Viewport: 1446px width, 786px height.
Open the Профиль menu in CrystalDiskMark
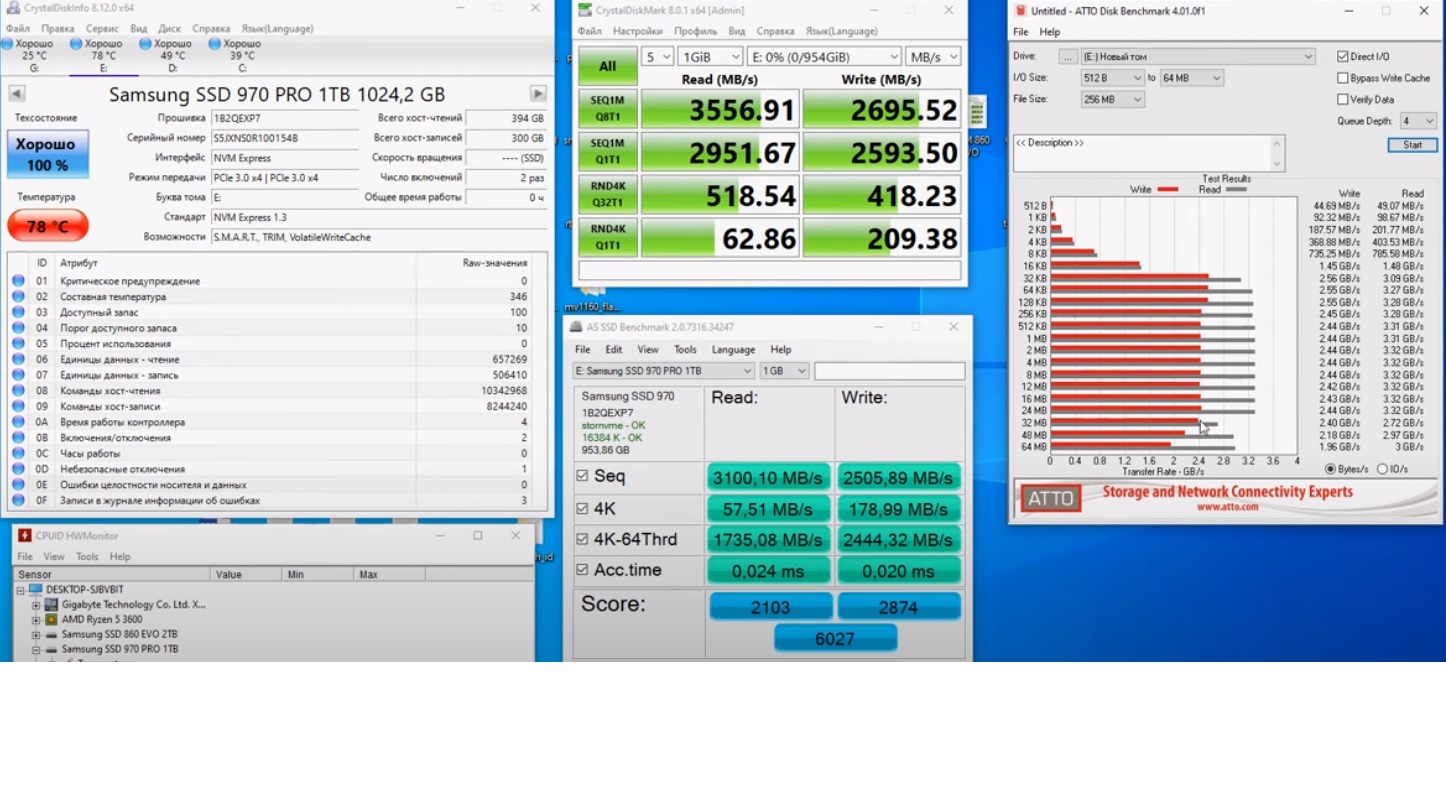click(x=695, y=31)
